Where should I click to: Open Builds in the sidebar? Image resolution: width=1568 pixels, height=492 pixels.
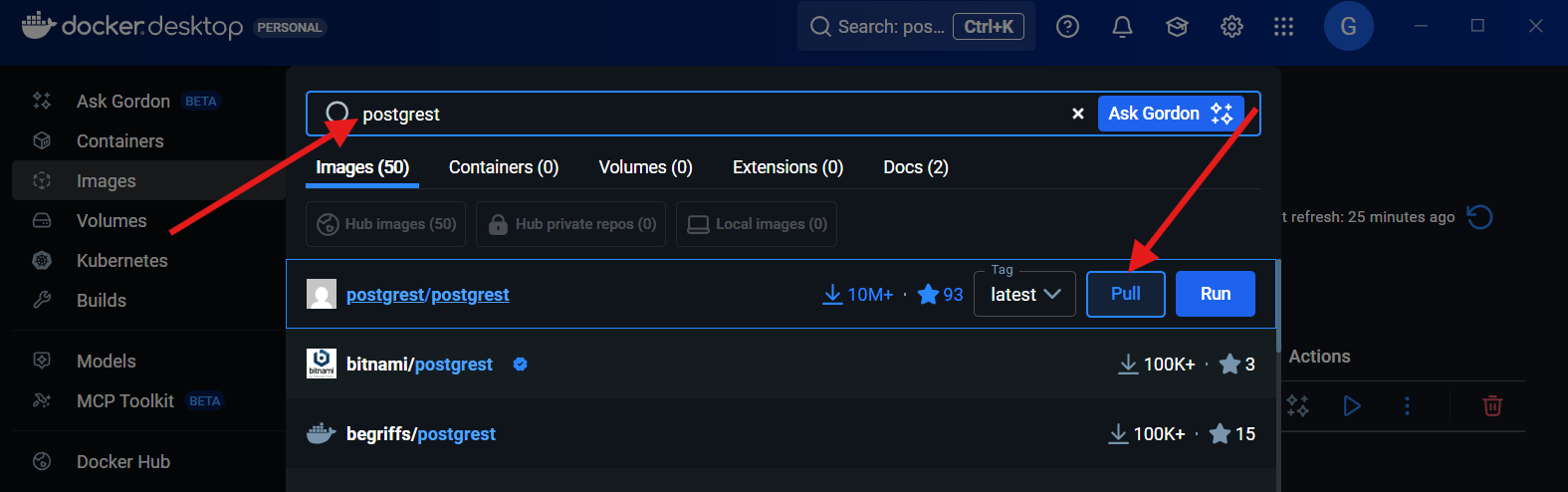102,300
